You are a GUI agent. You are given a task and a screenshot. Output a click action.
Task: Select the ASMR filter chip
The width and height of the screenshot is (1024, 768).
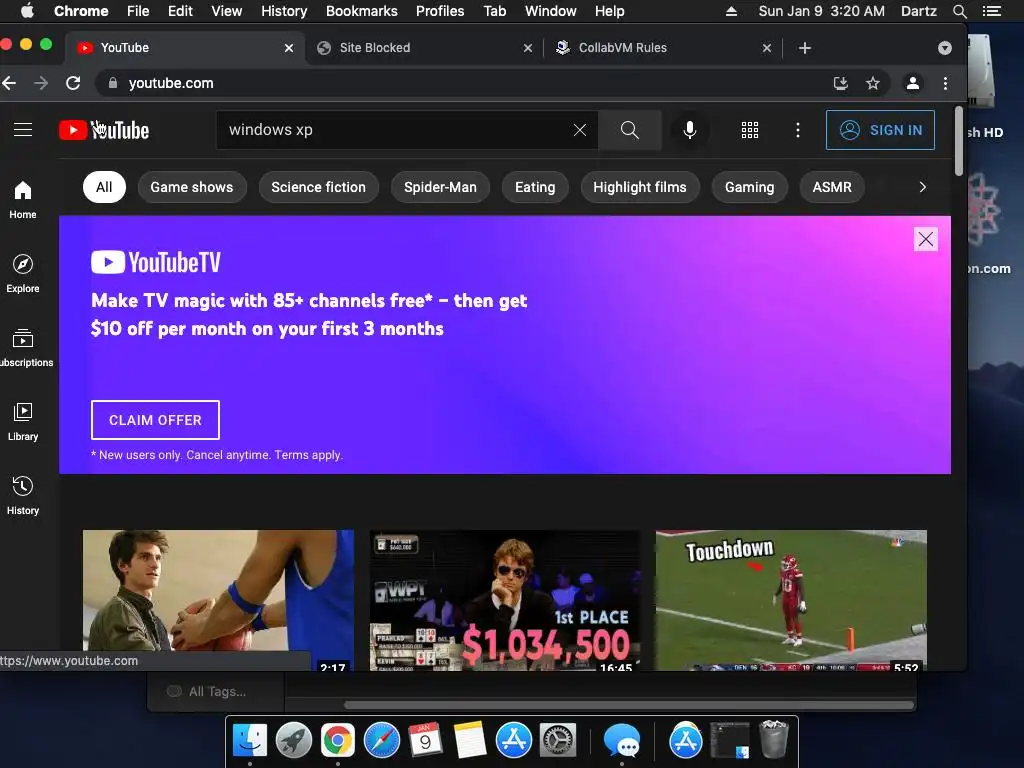pyautogui.click(x=832, y=187)
